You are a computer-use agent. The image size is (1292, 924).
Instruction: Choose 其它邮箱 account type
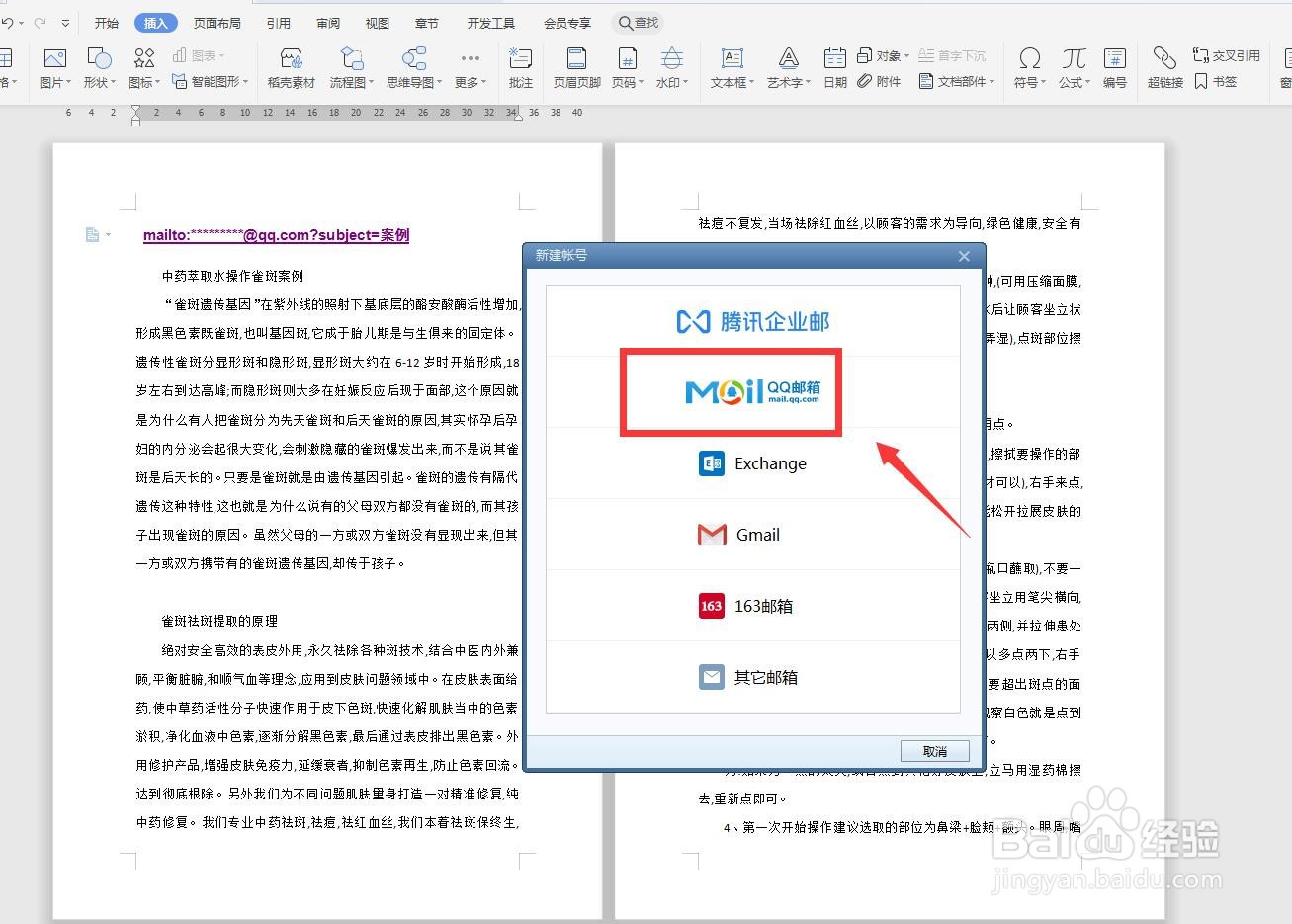[x=753, y=677]
